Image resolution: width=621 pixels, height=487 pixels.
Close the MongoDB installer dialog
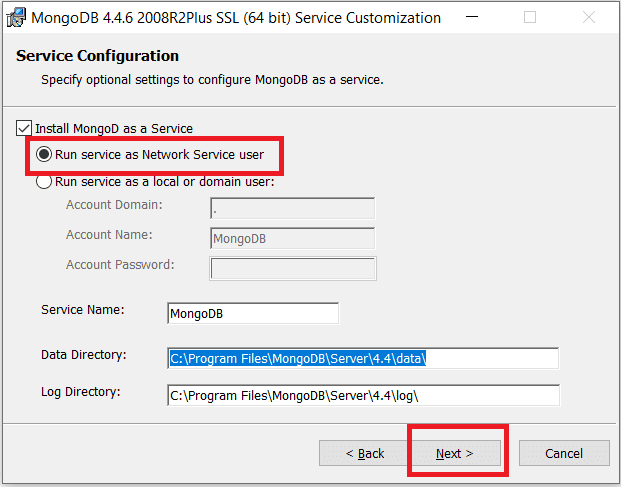click(589, 17)
